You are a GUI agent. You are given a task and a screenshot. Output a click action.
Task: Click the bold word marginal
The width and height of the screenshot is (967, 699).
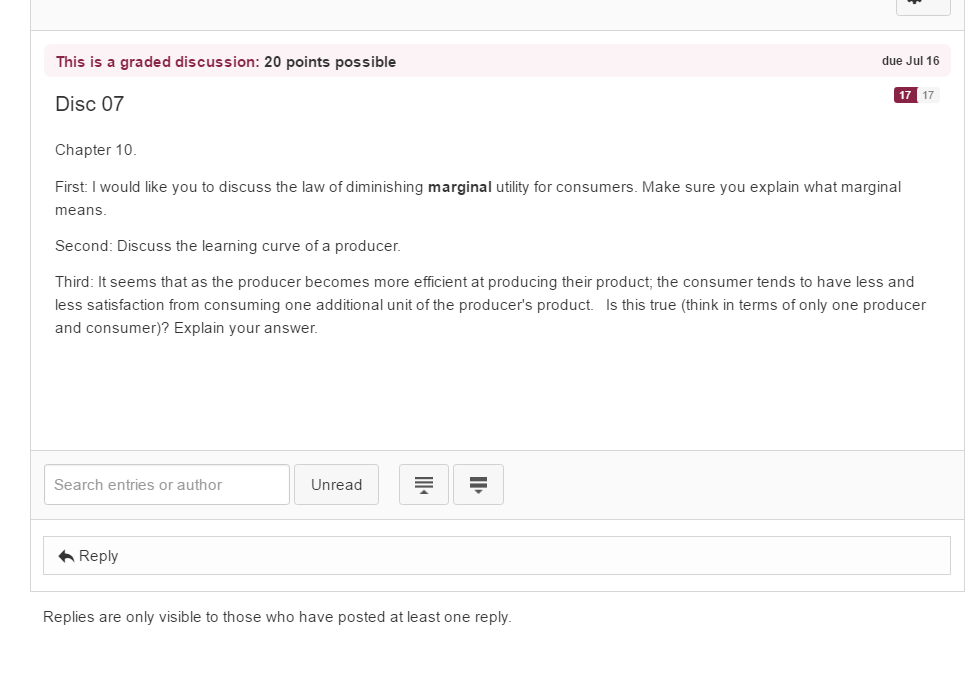459,187
